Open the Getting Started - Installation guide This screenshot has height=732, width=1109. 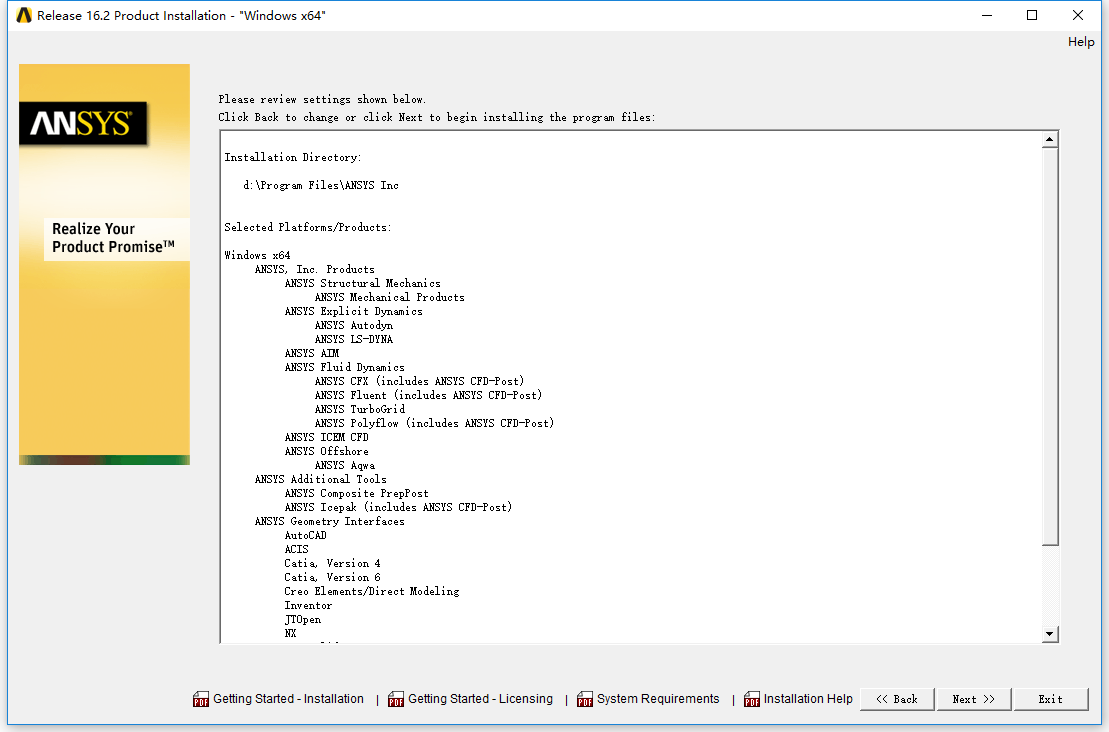(289, 699)
